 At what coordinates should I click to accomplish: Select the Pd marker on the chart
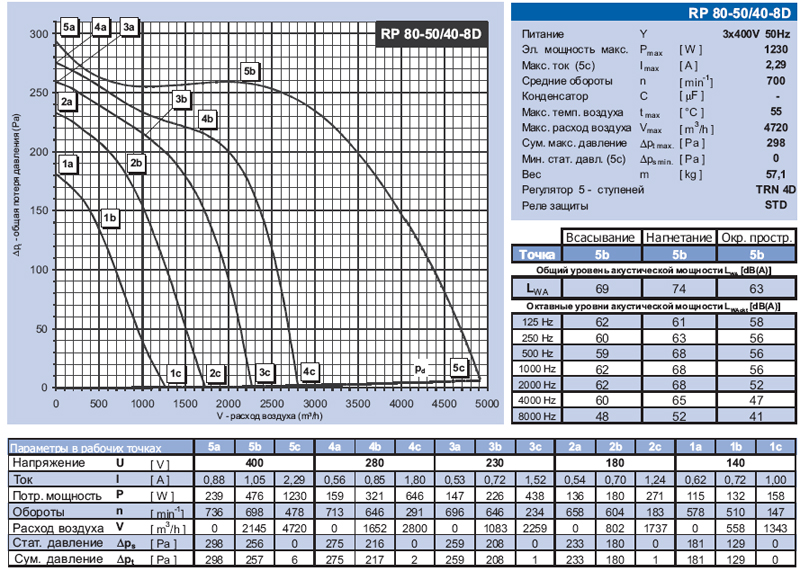coord(421,368)
